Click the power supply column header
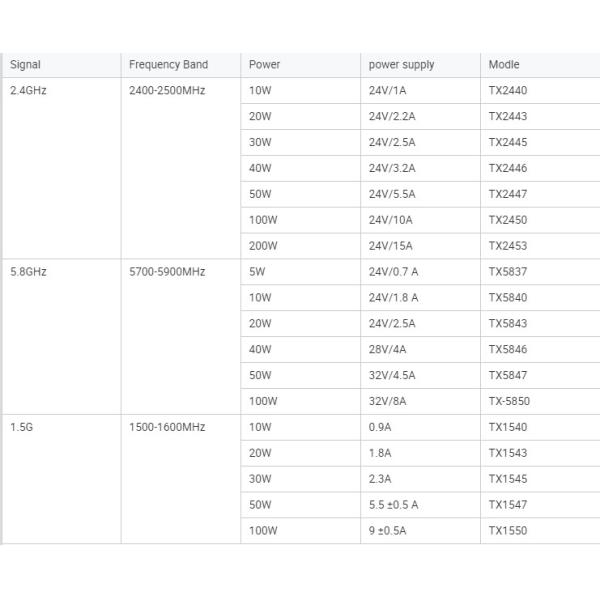Screen dimensions: 600x600 tap(401, 65)
